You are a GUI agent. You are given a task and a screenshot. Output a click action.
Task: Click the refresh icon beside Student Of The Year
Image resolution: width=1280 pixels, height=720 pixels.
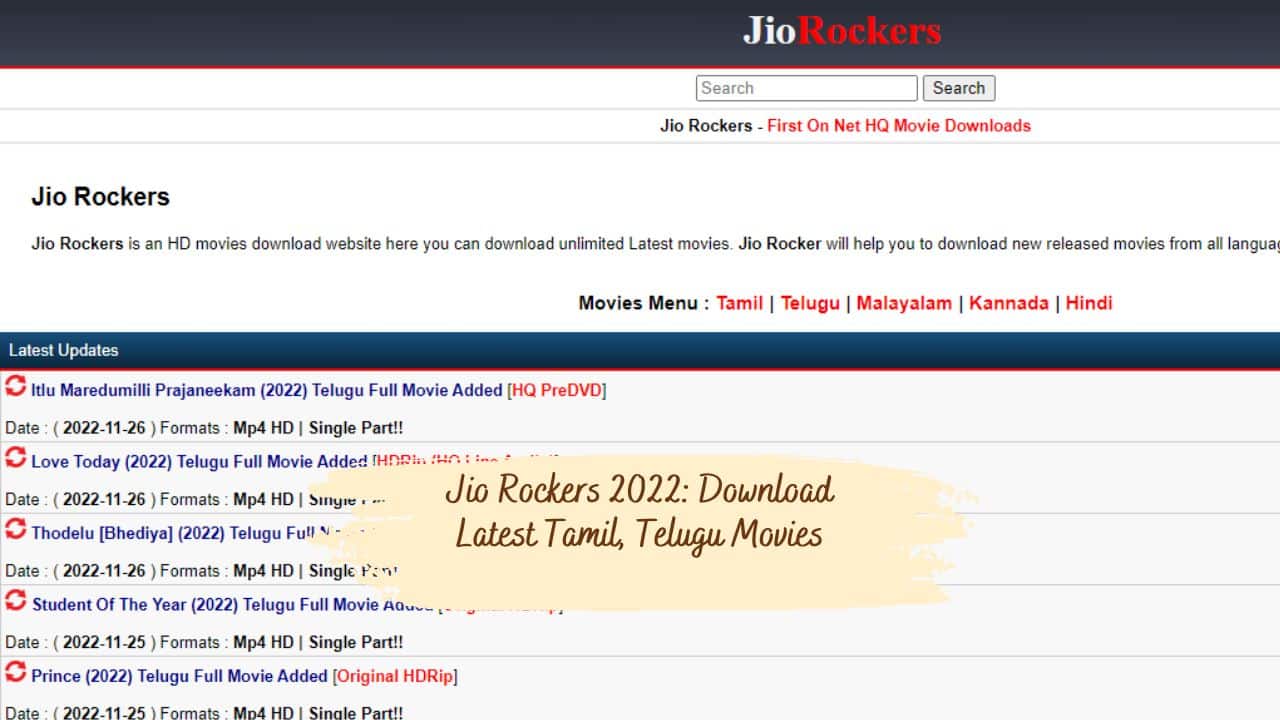(x=15, y=600)
